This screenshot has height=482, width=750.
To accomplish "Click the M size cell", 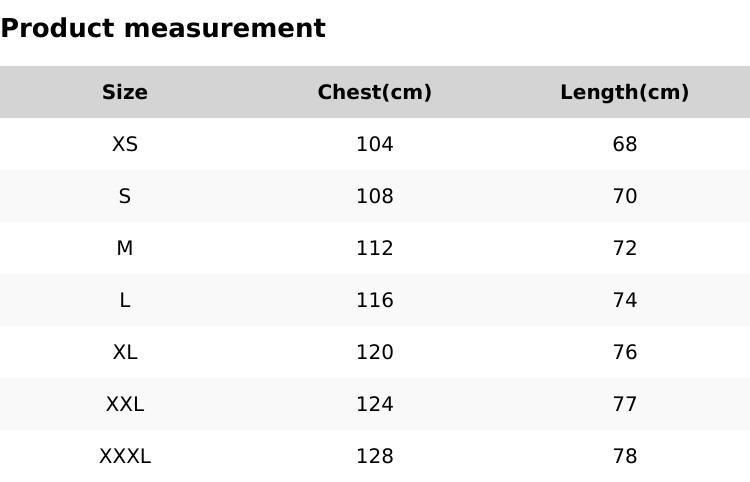I will [125, 249].
